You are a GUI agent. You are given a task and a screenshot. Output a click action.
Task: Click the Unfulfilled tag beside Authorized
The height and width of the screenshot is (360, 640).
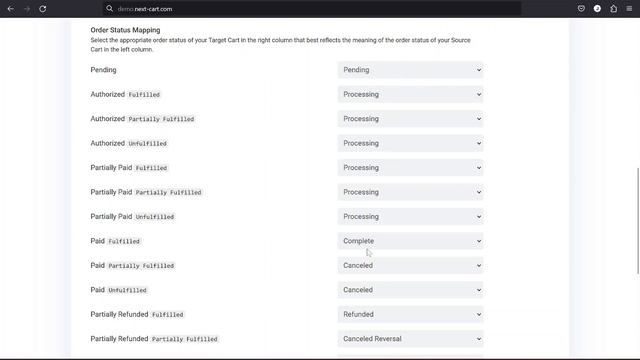point(147,144)
